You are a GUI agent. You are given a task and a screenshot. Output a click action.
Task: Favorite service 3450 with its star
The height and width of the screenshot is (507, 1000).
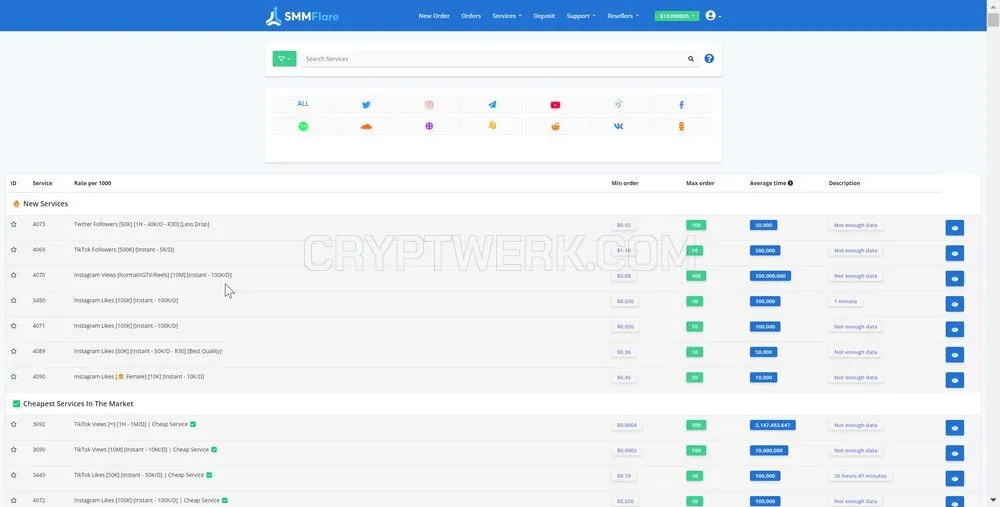click(x=13, y=300)
